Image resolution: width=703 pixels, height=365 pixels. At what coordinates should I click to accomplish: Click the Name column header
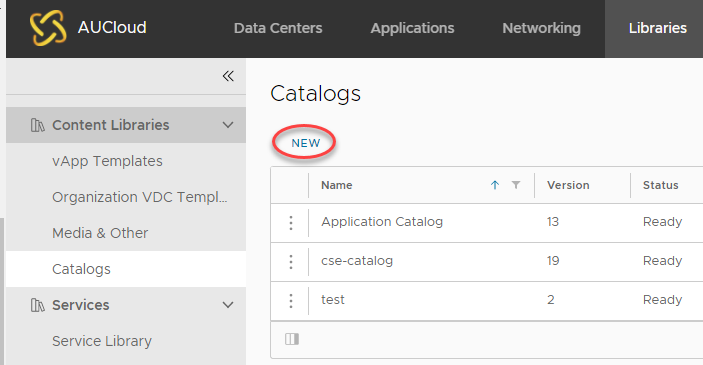click(x=337, y=185)
